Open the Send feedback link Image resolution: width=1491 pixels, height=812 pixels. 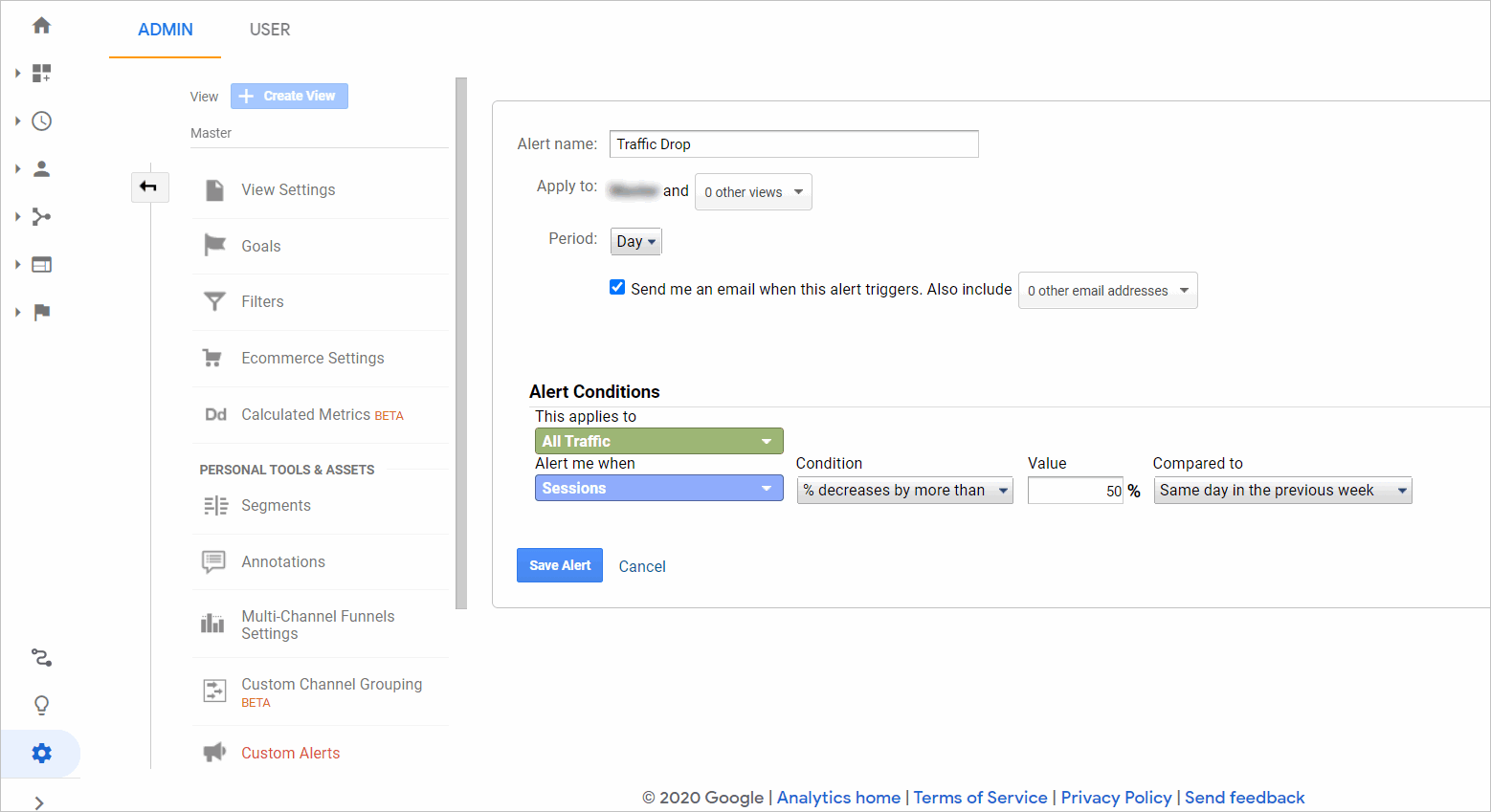[x=1244, y=797]
